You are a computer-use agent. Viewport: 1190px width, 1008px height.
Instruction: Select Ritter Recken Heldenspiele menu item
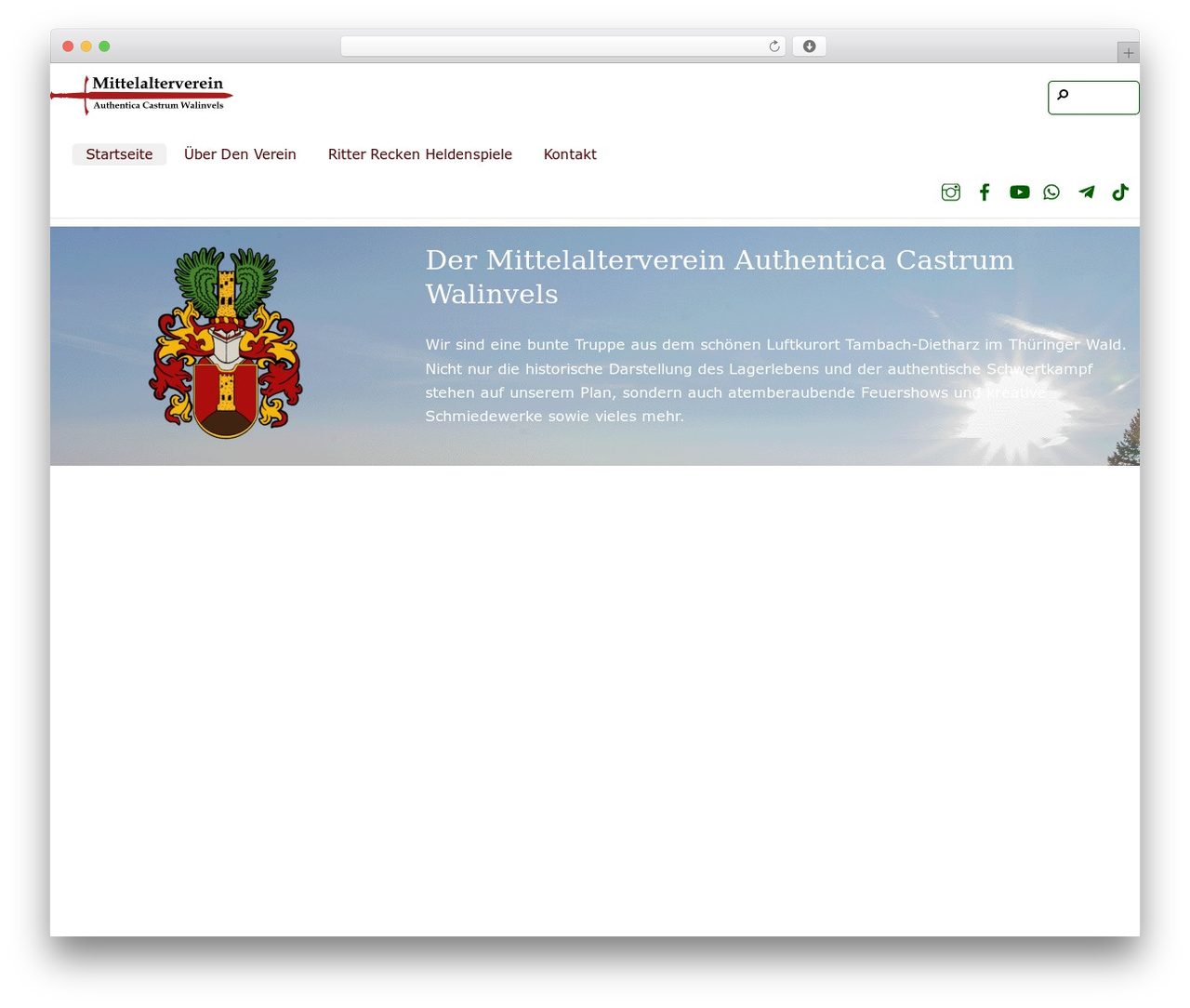tap(420, 154)
